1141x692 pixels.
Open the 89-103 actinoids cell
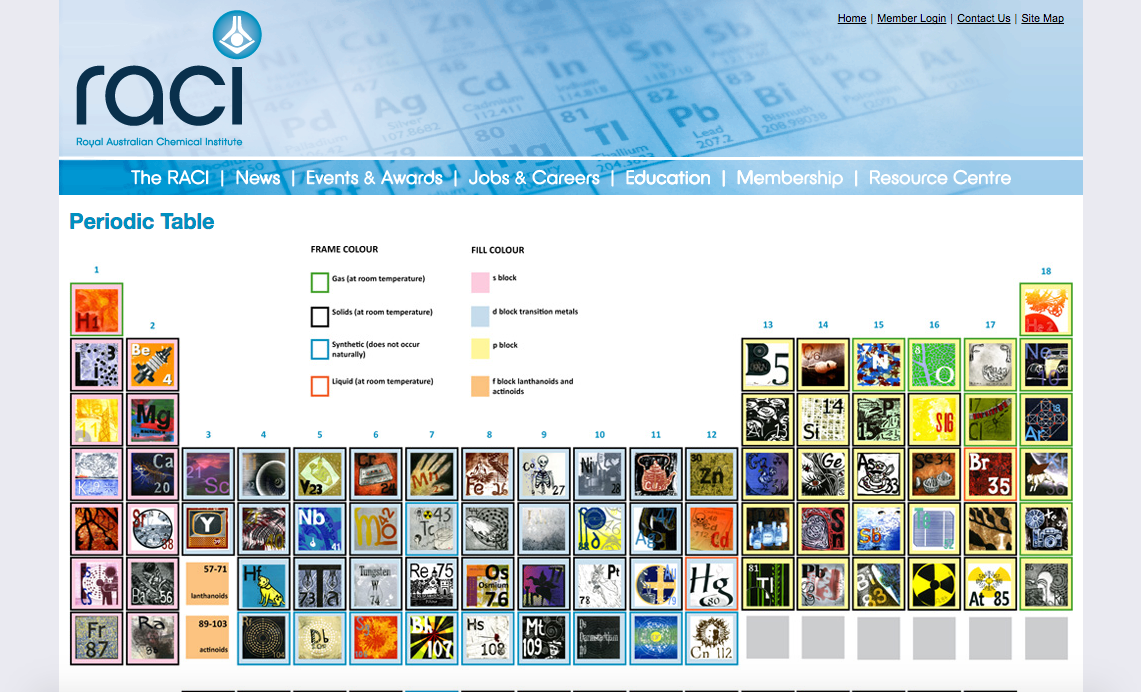[x=207, y=638]
